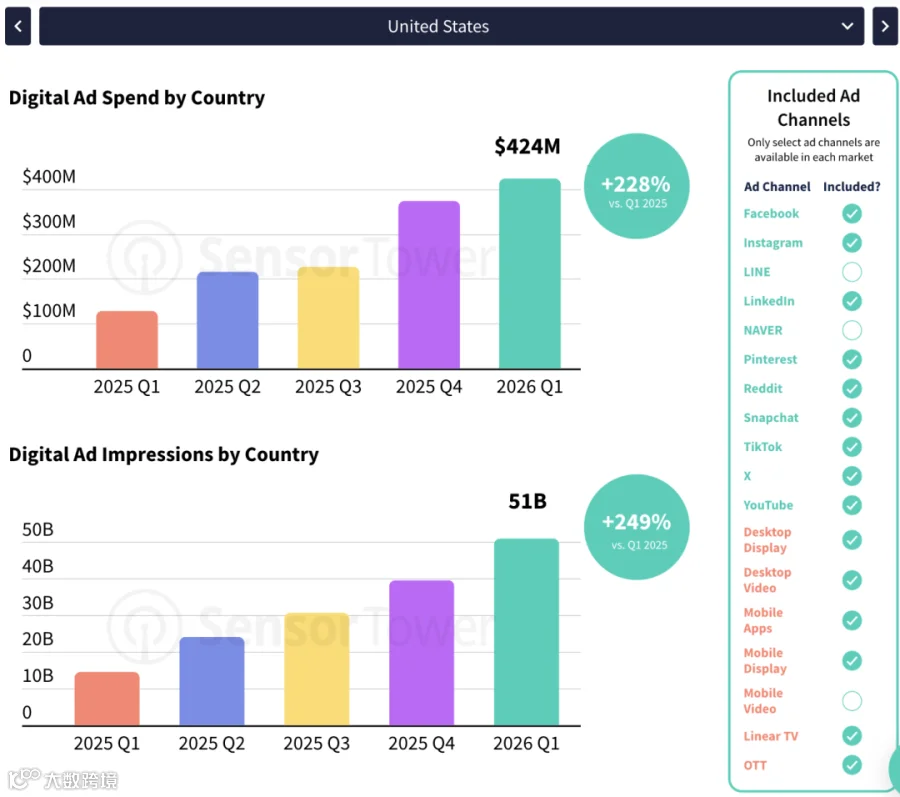Click the 2025 Q3 ad spend bar
900x797 pixels.
(328, 318)
